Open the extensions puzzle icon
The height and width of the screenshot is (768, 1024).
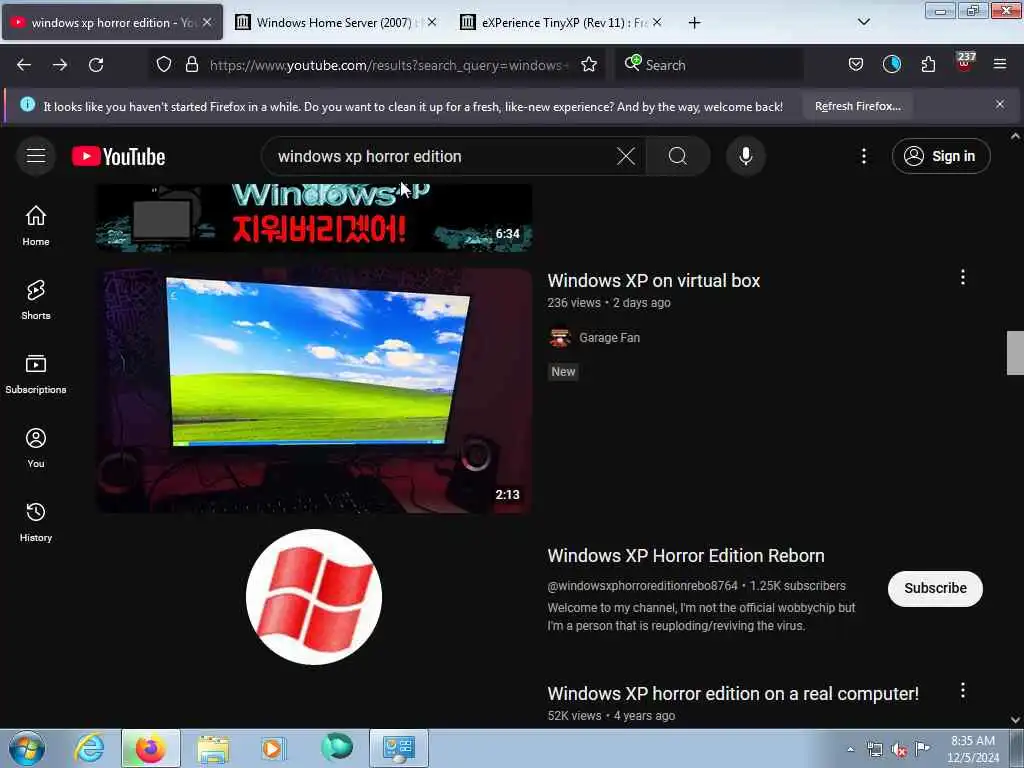click(928, 65)
